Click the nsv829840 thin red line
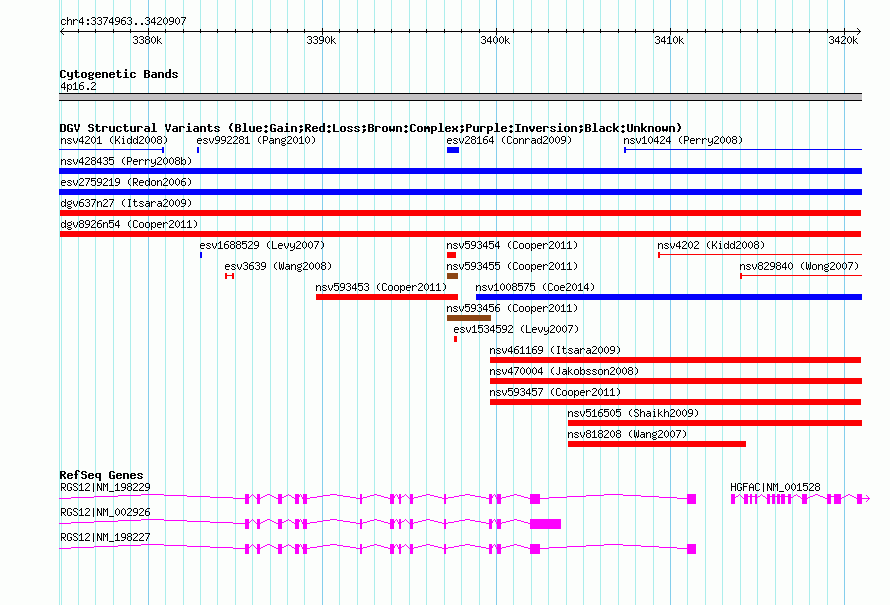The image size is (890, 605). coord(801,276)
